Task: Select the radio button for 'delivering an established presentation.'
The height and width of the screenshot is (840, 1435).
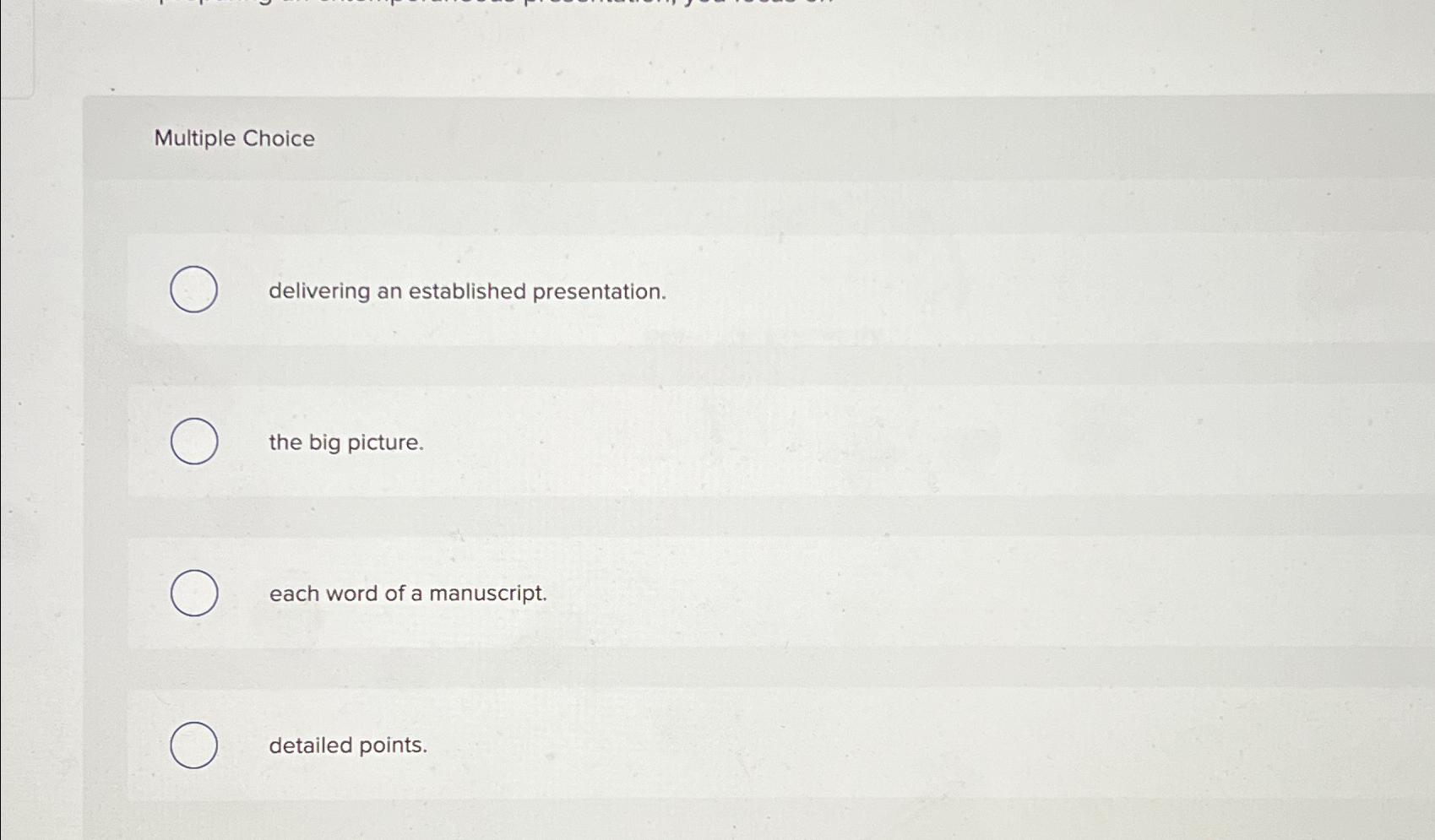Action: pos(194,290)
